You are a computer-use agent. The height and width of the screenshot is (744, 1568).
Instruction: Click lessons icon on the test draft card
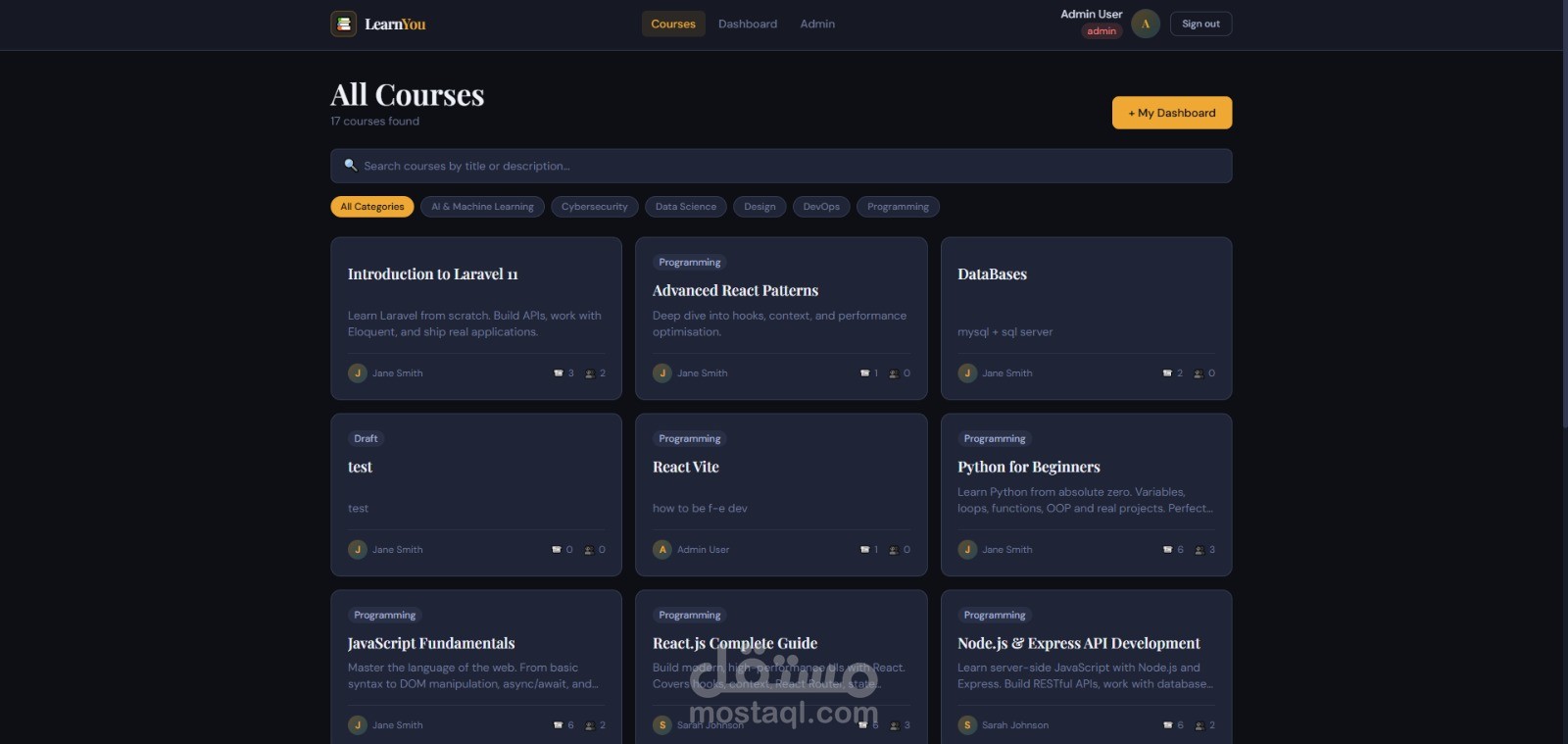point(557,549)
